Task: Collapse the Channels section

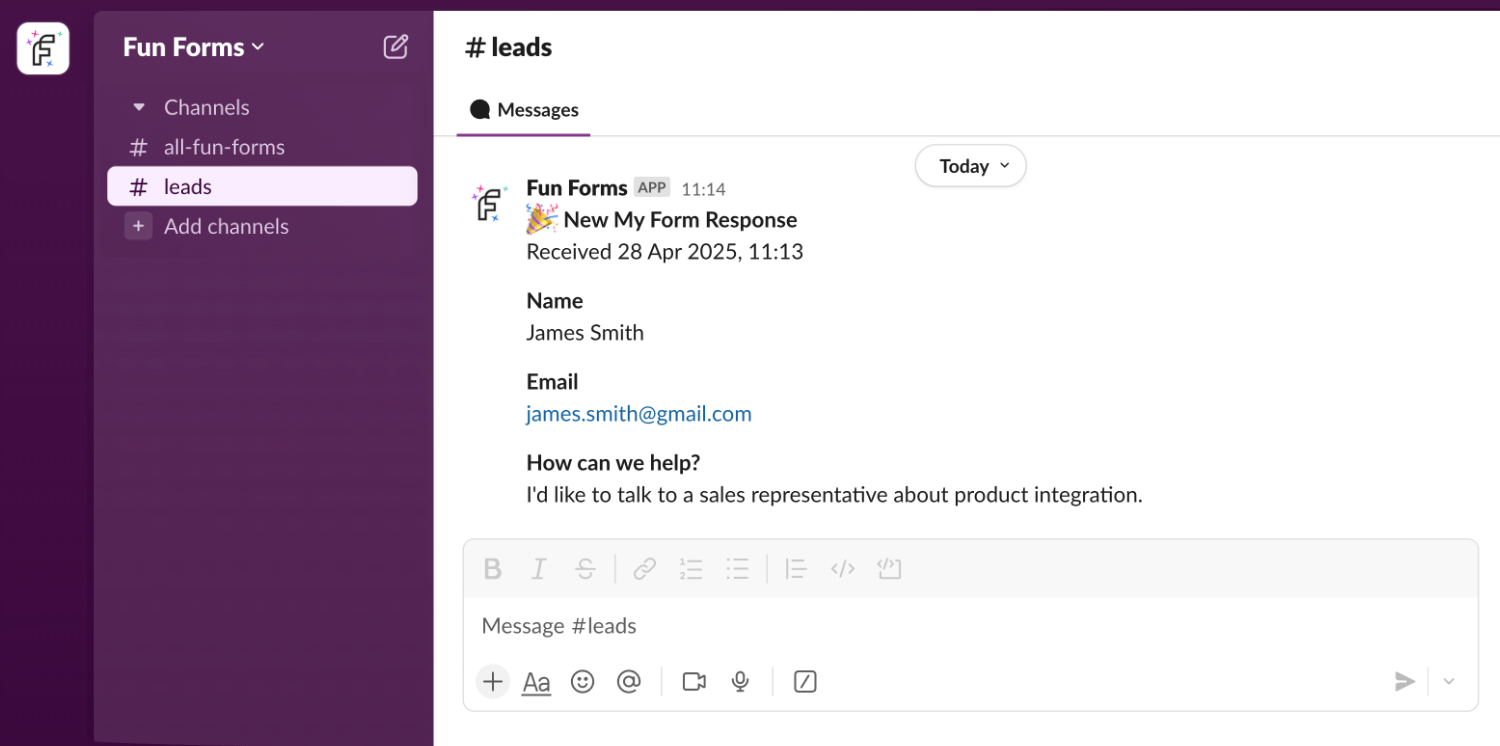Action: coord(139,107)
